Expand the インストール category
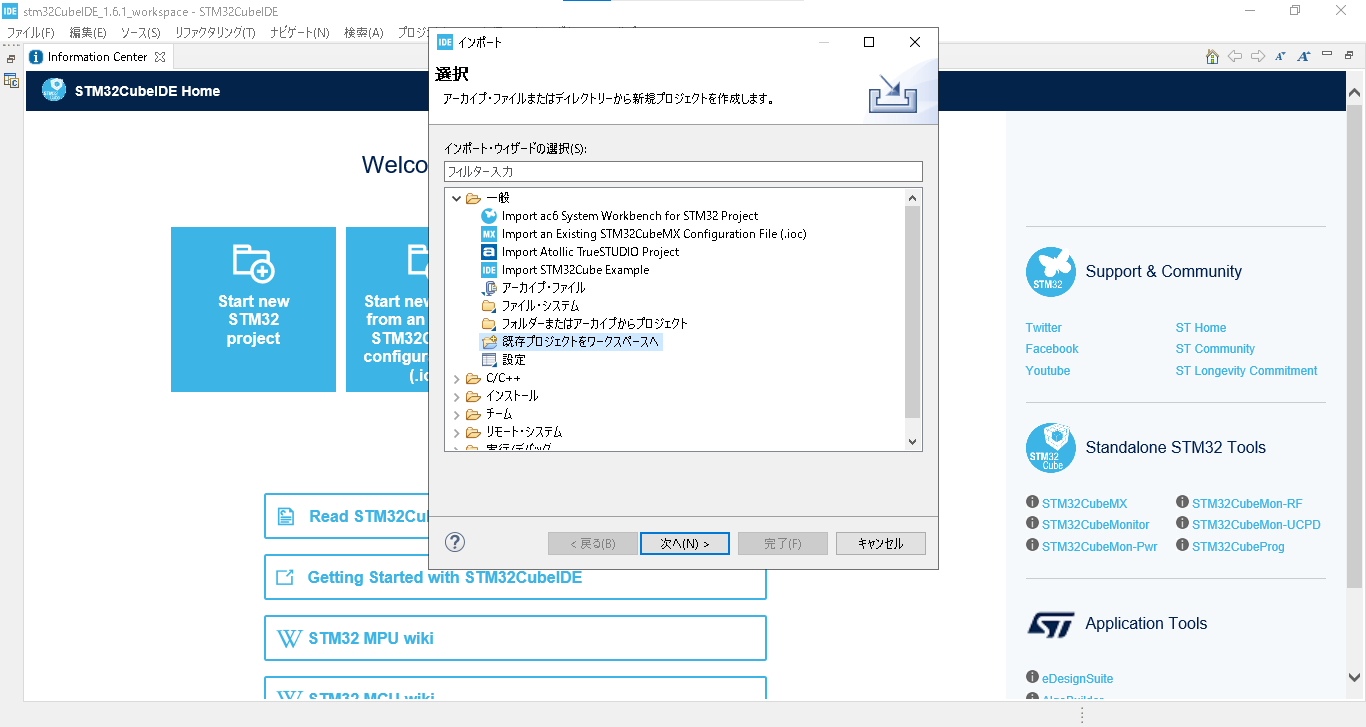This screenshot has height=727, width=1366. pos(456,396)
